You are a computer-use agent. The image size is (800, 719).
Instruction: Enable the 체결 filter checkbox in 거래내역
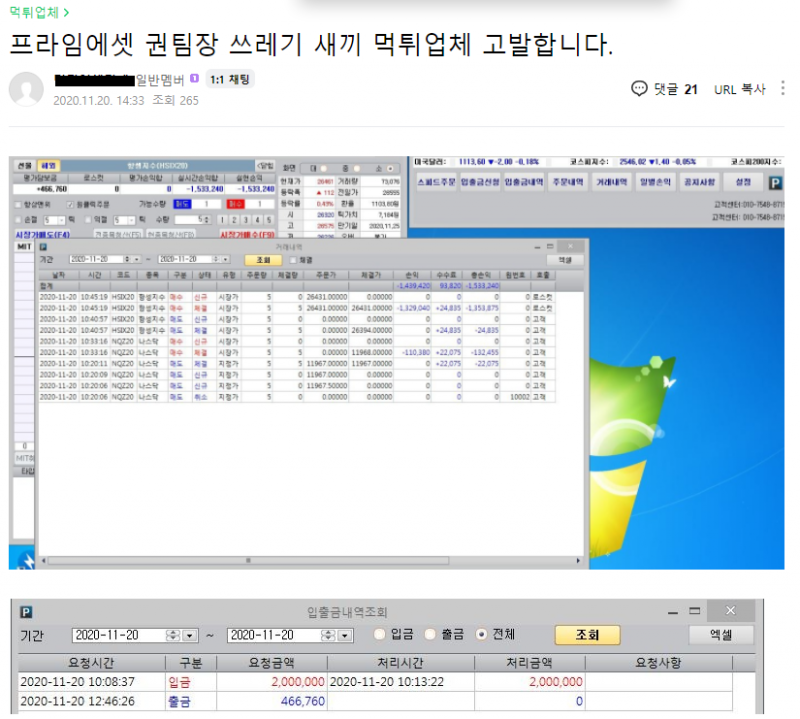coord(293,261)
